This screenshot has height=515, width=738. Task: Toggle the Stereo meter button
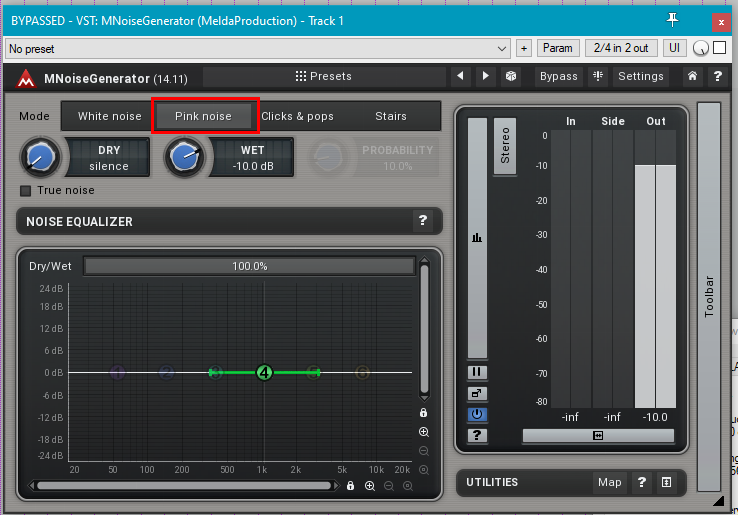click(505, 145)
